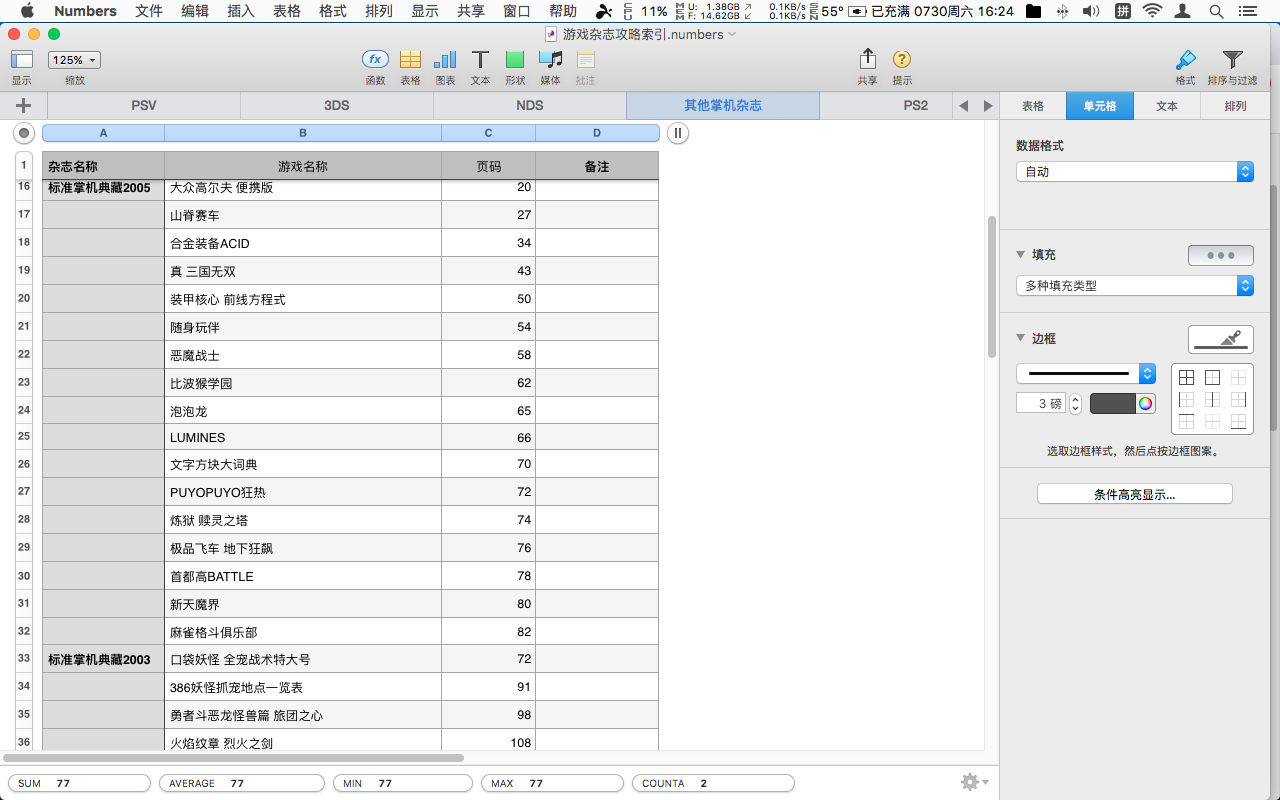This screenshot has width=1280, height=800.
Task: Open Spotlight search in menu bar
Action: pyautogui.click(x=1216, y=12)
